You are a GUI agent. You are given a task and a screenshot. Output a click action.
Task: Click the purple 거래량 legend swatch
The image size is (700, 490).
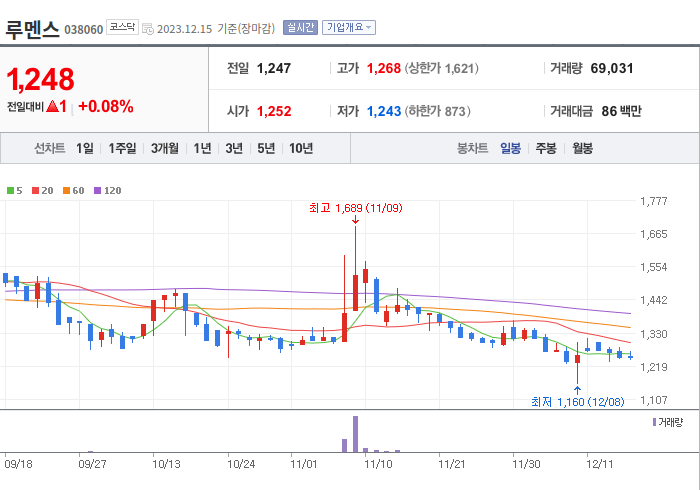coord(654,422)
